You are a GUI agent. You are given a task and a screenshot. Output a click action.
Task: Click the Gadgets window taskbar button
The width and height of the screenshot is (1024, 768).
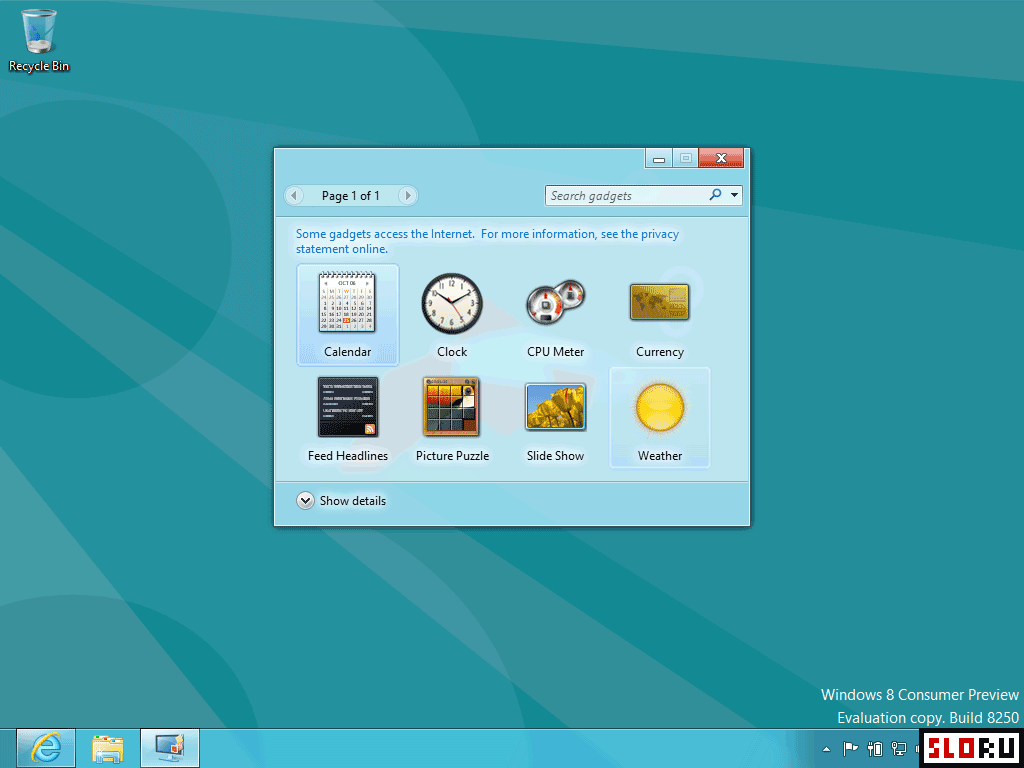coord(170,748)
